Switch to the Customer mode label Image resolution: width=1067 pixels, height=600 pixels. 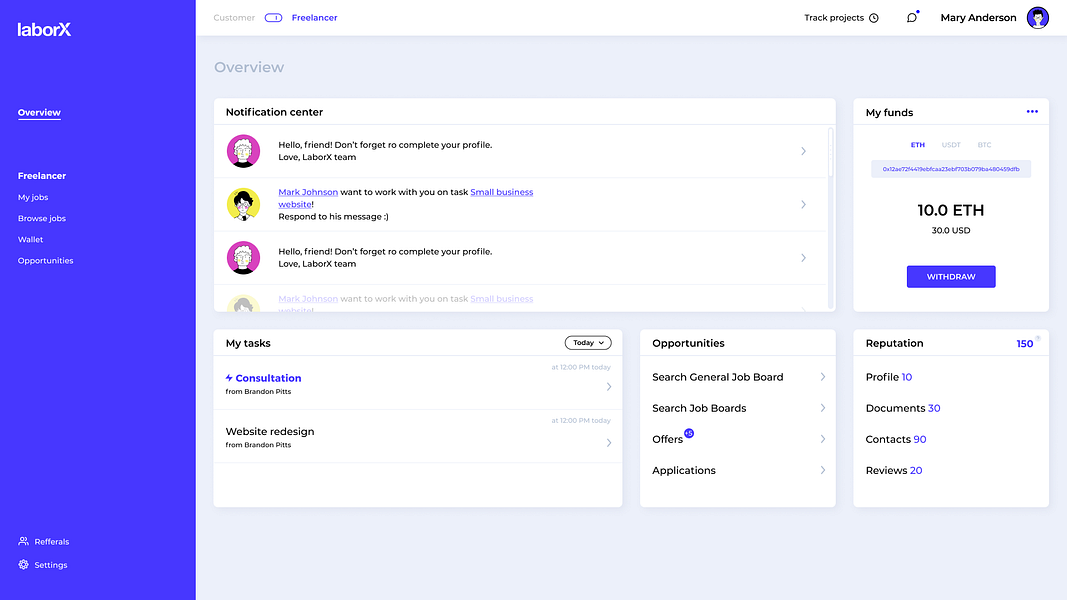click(234, 18)
